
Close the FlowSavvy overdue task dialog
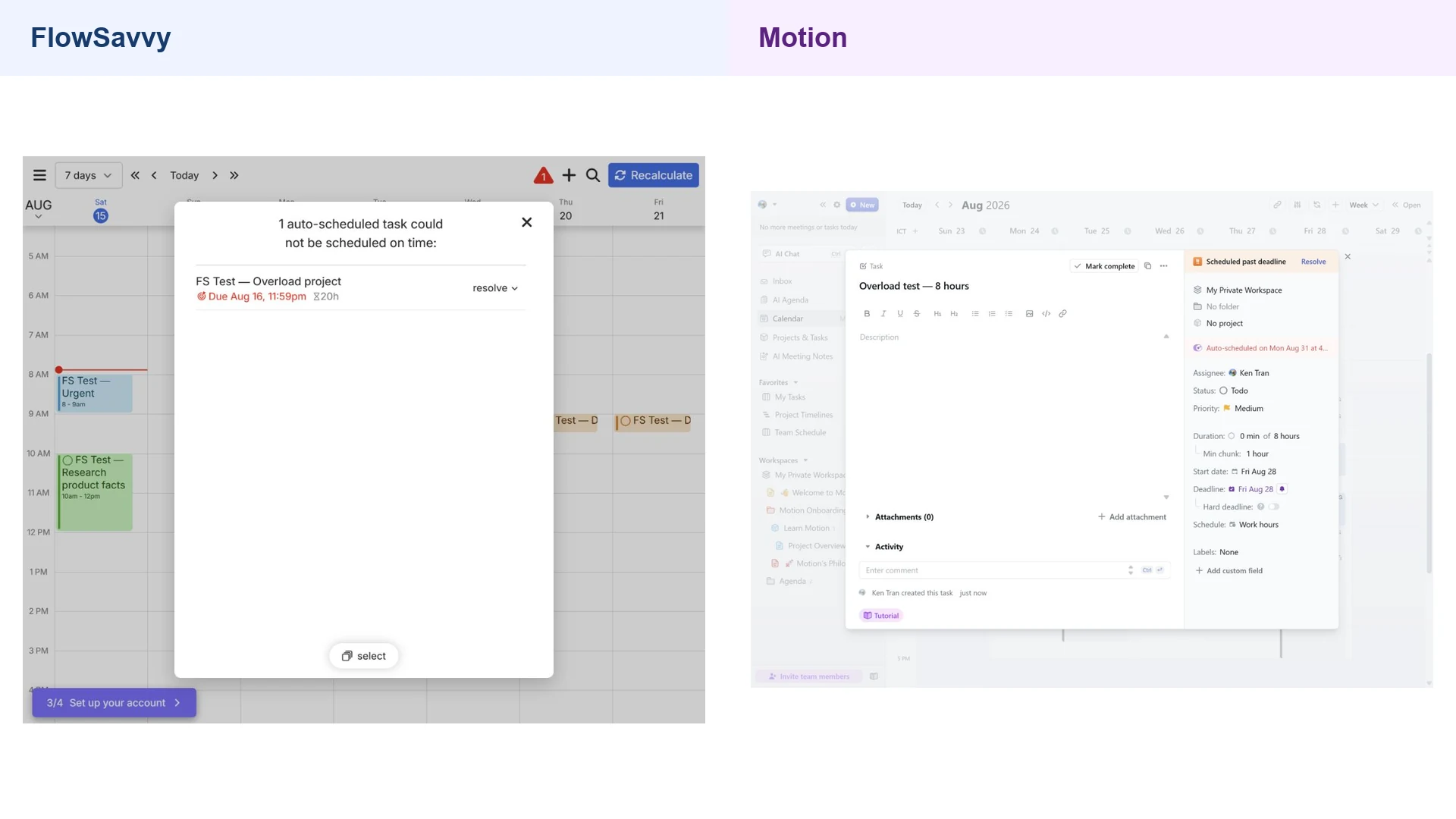pyautogui.click(x=527, y=222)
